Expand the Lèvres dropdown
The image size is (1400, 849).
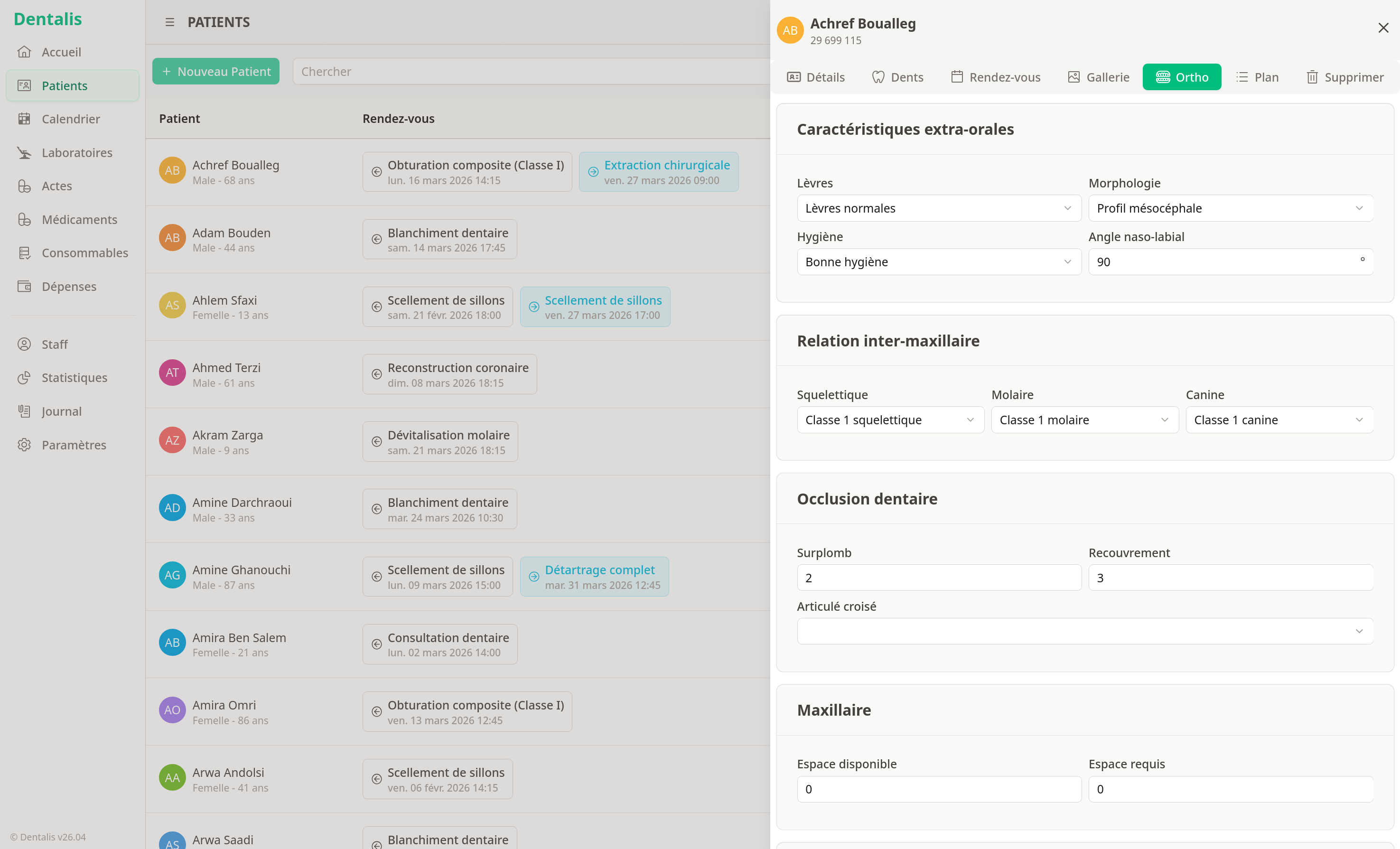pos(938,208)
